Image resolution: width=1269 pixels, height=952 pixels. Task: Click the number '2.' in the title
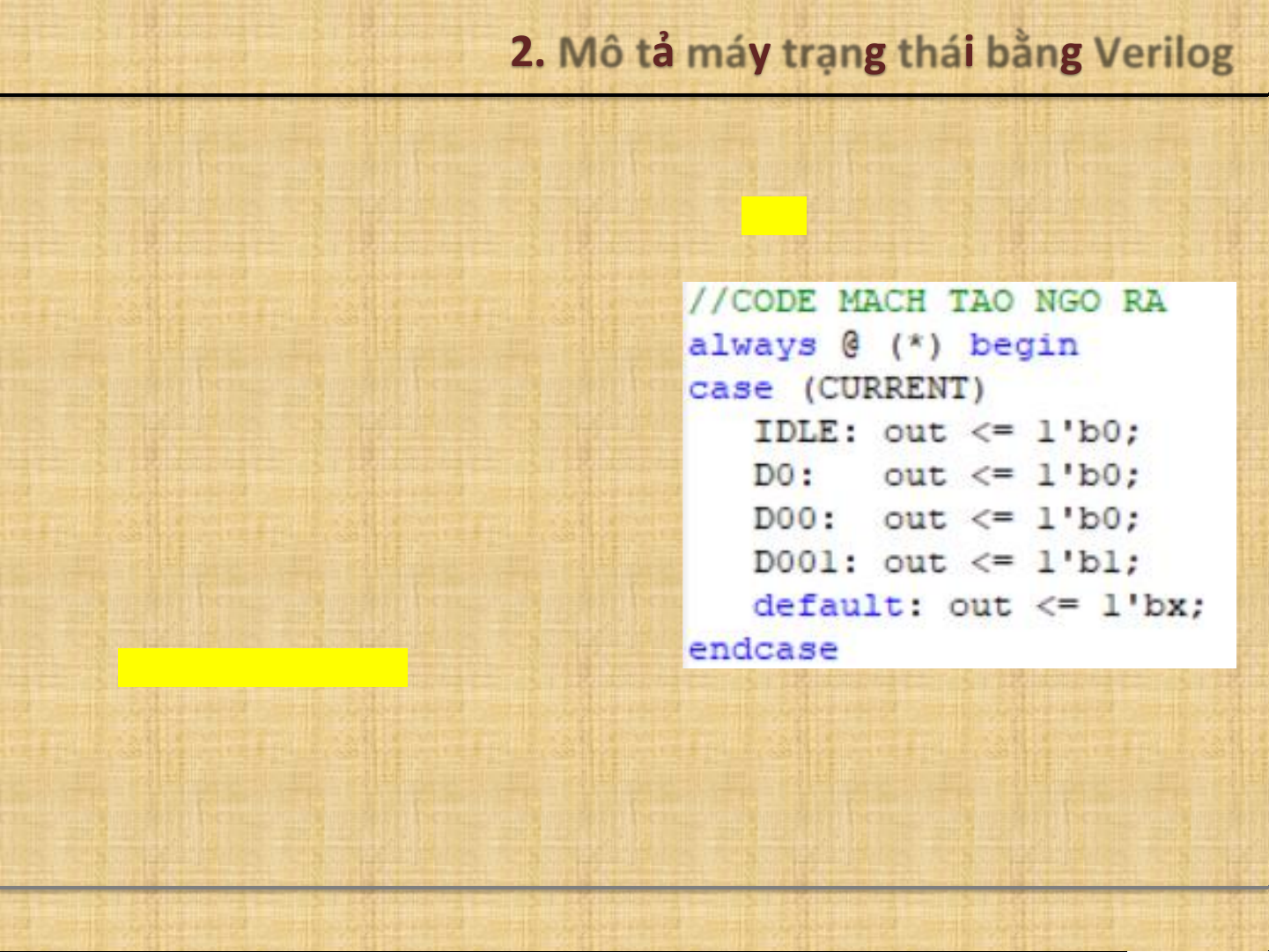(x=528, y=53)
